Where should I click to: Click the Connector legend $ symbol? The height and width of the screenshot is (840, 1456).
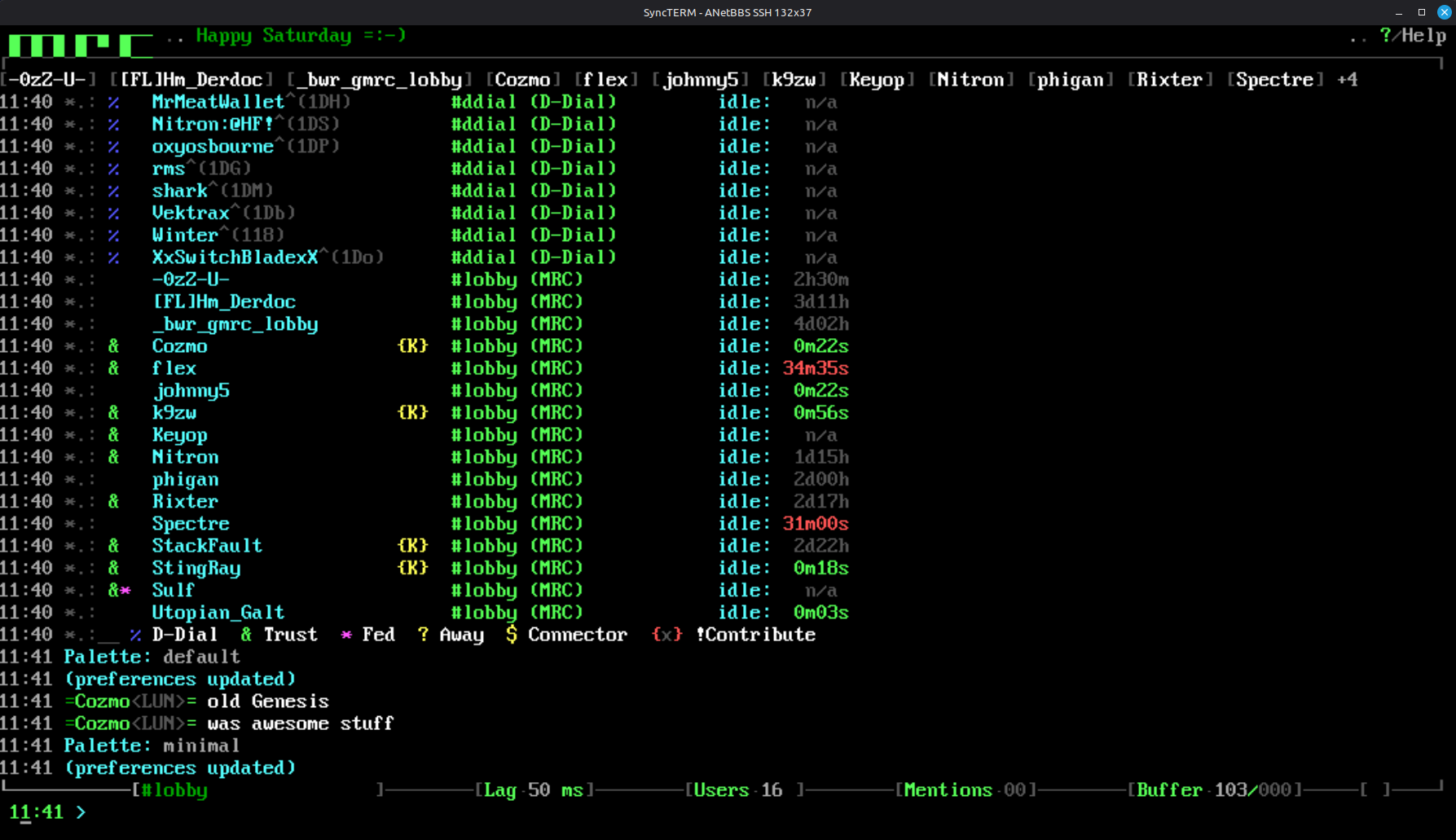(x=512, y=635)
